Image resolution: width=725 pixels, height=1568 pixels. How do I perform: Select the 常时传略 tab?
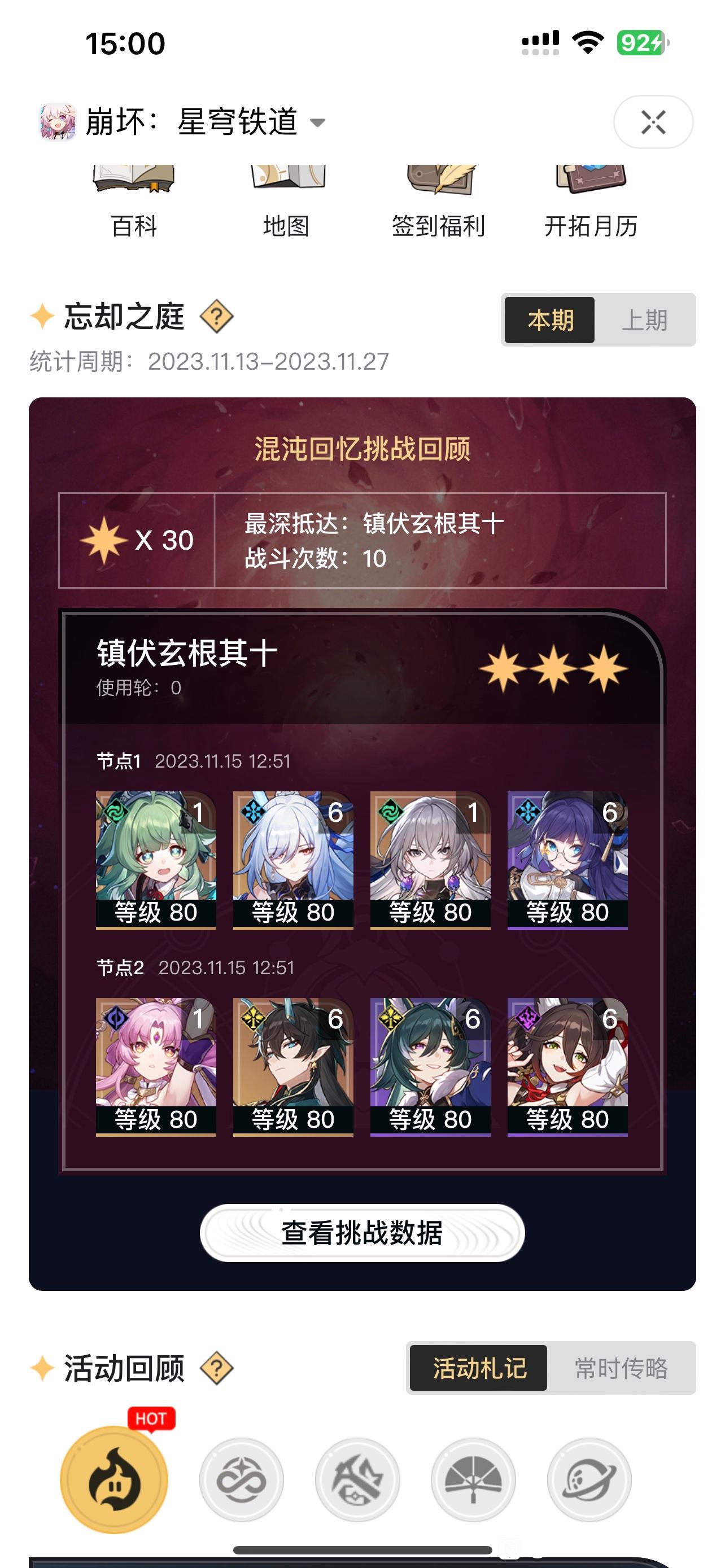(x=621, y=1368)
